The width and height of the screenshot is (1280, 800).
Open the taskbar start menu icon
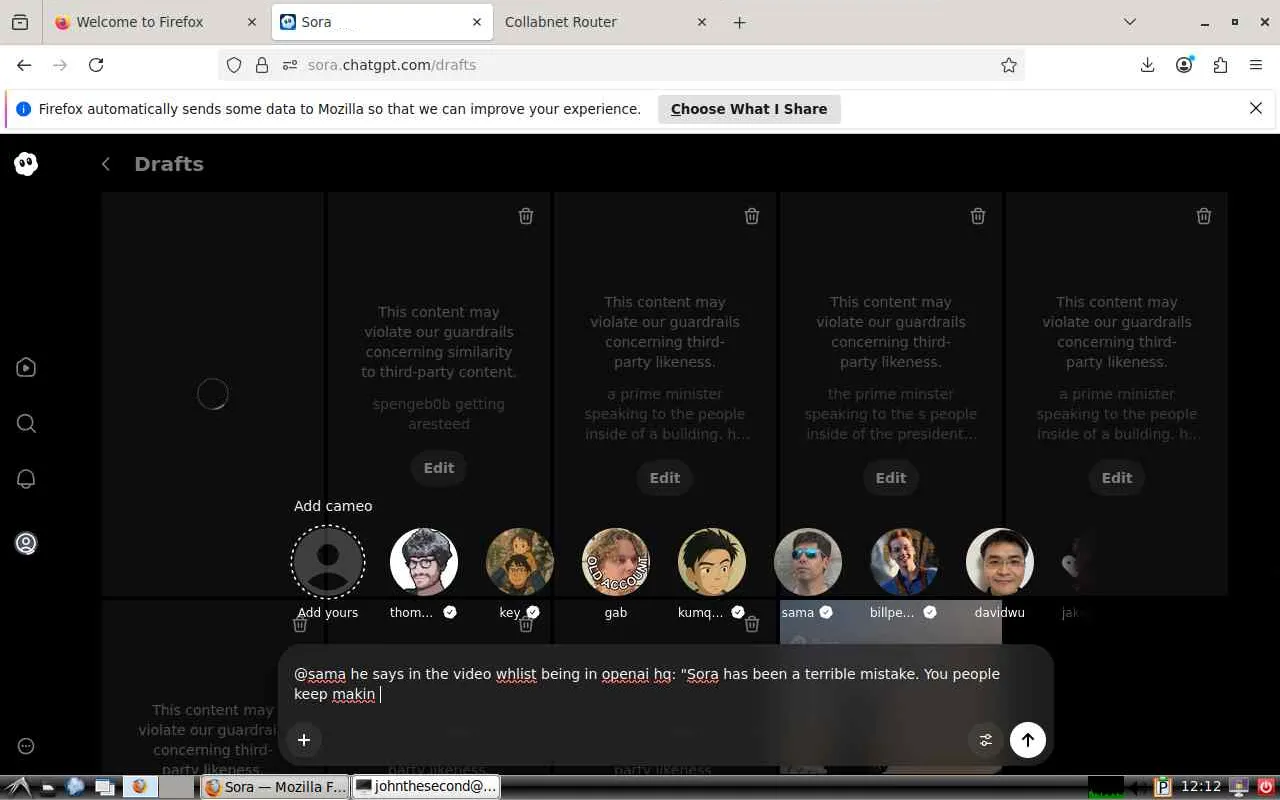tap(19, 787)
